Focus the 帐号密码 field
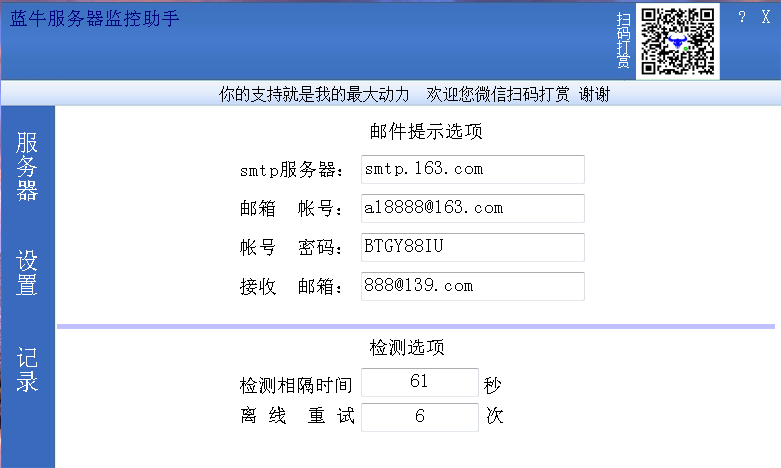Image resolution: width=781 pixels, height=468 pixels. pos(473,247)
